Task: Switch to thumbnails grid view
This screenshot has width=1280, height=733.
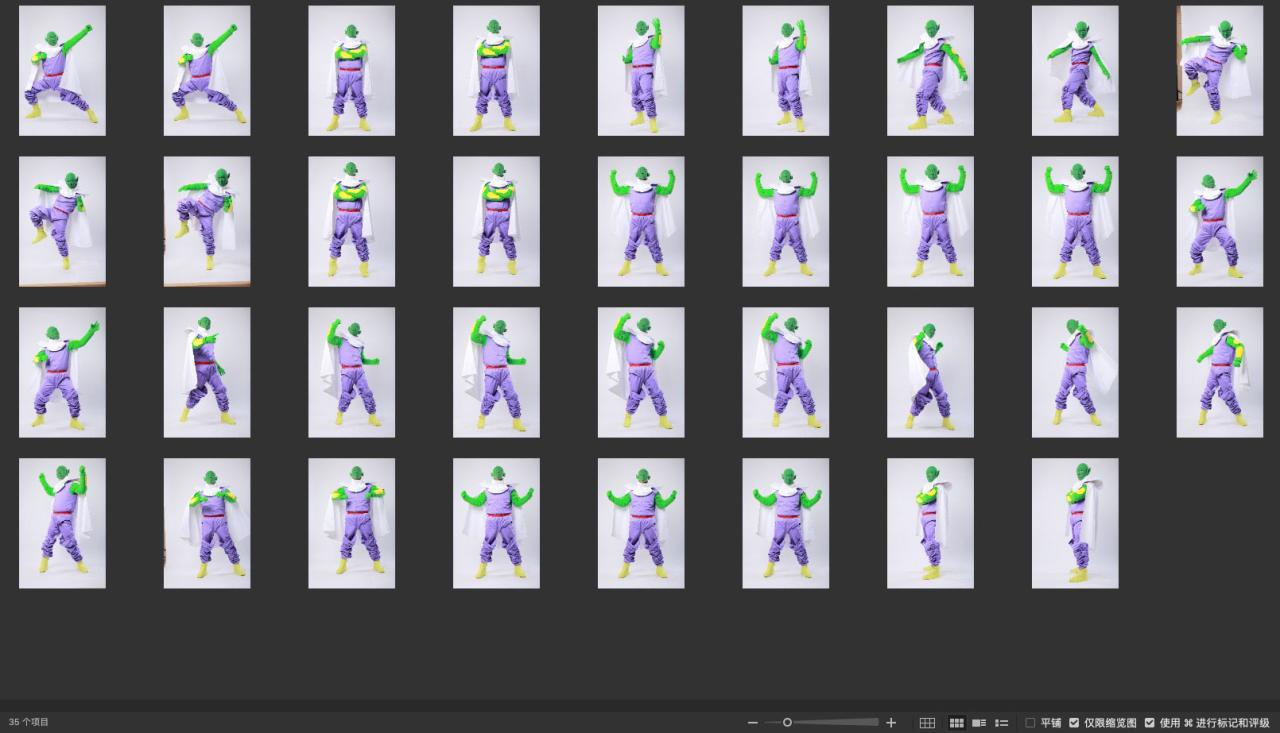Action: (956, 722)
